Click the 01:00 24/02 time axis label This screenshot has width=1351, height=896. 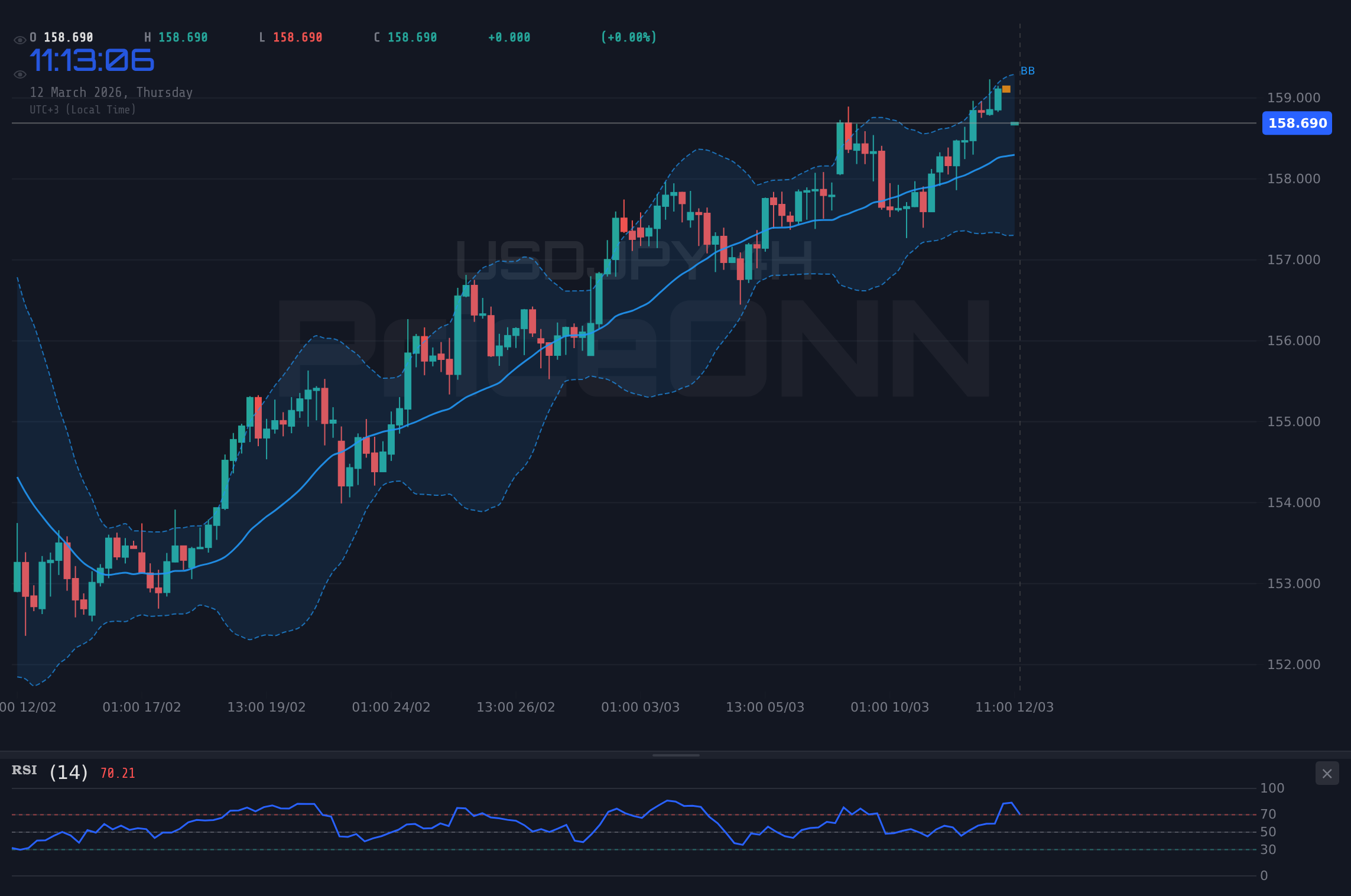coord(391,707)
